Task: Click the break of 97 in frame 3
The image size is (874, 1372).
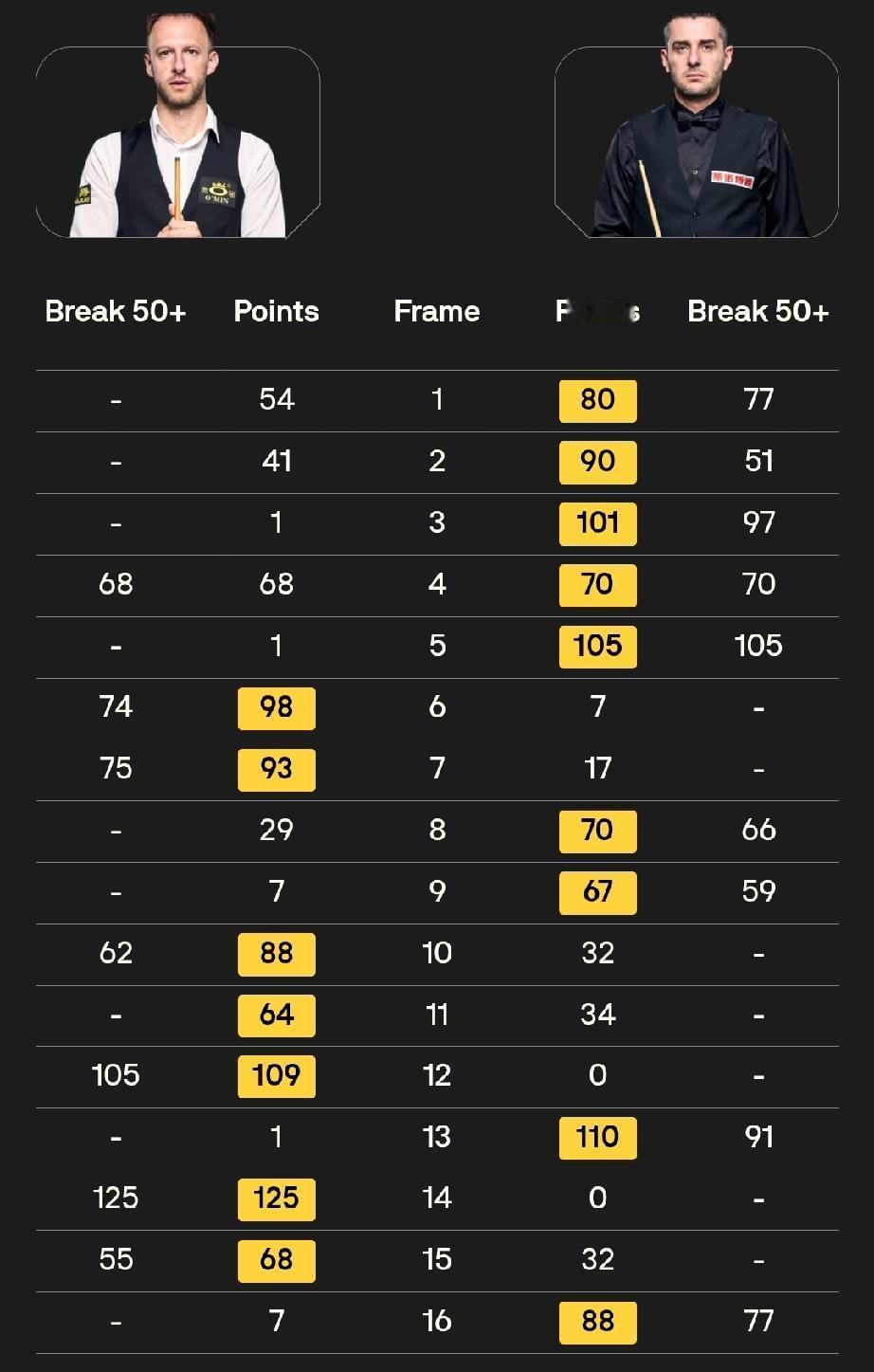Action: tap(758, 523)
